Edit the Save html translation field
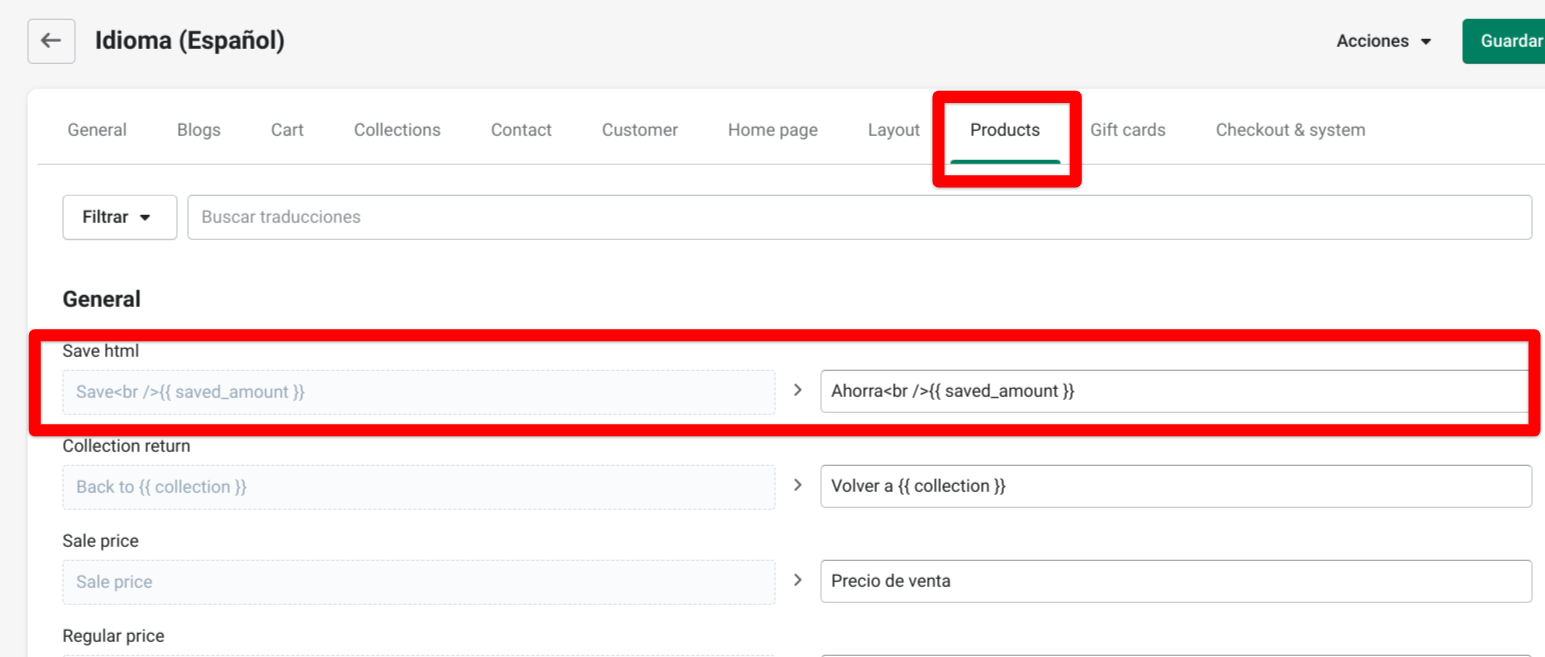 click(1175, 391)
